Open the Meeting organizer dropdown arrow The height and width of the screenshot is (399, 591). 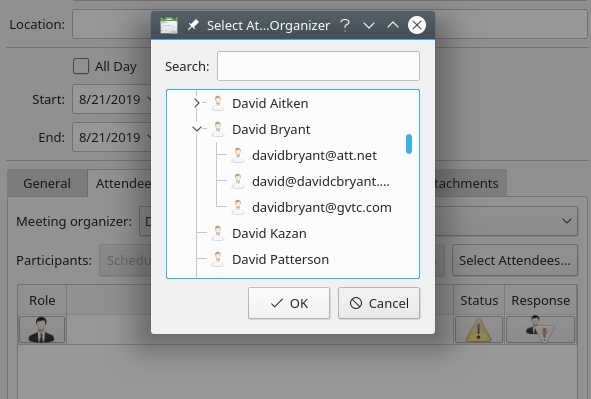click(567, 221)
